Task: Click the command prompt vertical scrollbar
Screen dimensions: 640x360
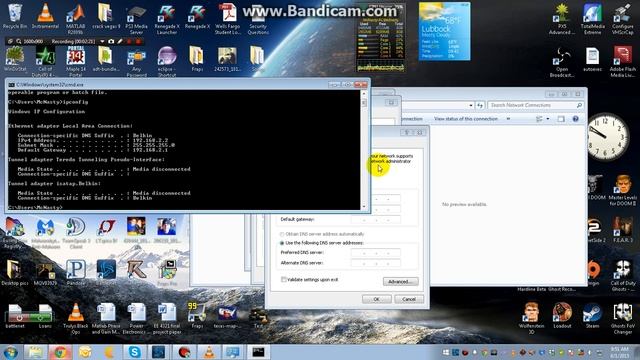Action: click(364, 150)
